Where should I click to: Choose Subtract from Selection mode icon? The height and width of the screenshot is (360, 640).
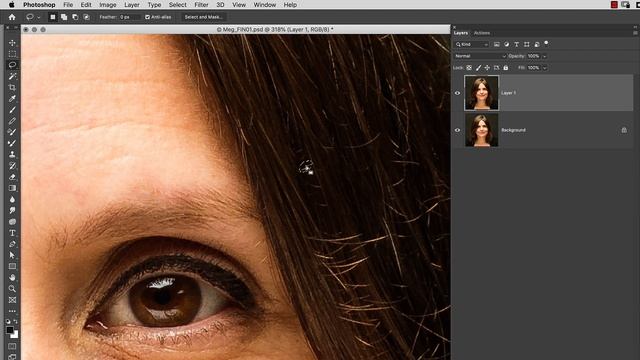coord(75,17)
